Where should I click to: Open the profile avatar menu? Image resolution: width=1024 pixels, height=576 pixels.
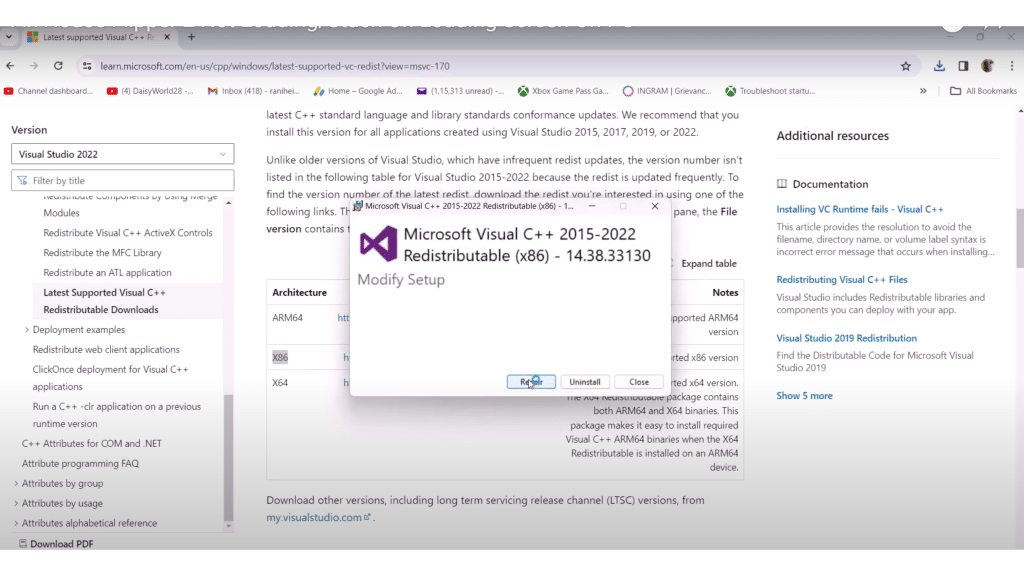point(987,66)
